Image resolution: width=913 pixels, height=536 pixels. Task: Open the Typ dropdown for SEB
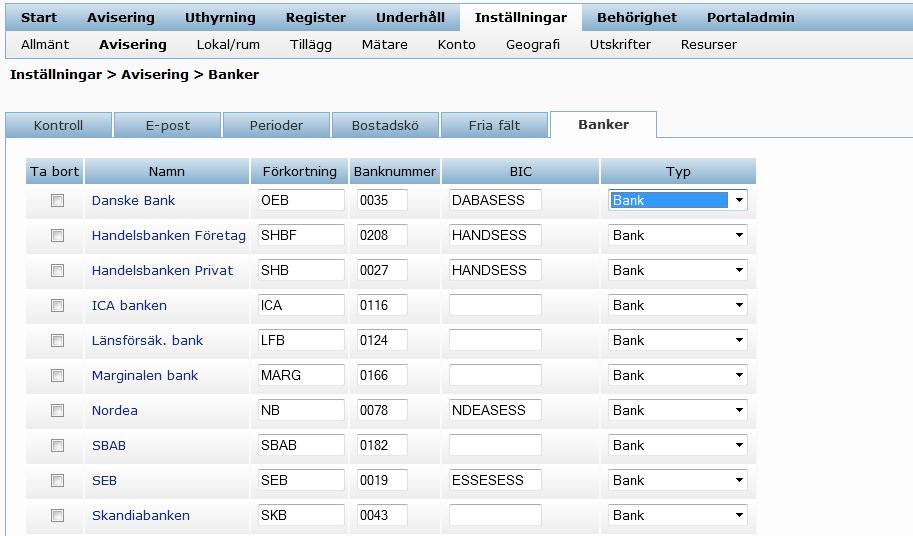[678, 480]
